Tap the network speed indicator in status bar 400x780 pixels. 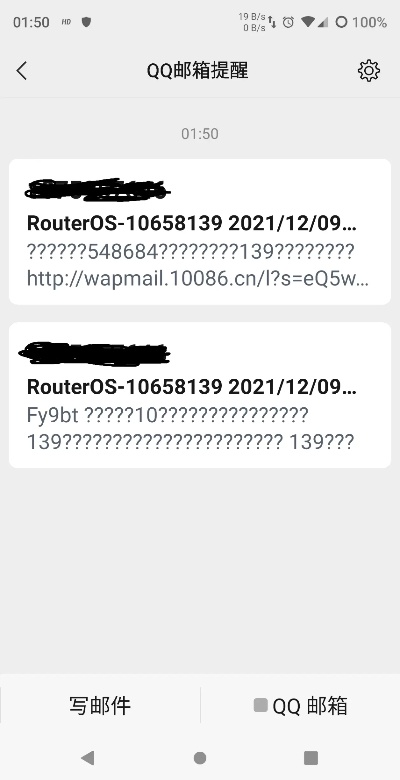click(252, 22)
